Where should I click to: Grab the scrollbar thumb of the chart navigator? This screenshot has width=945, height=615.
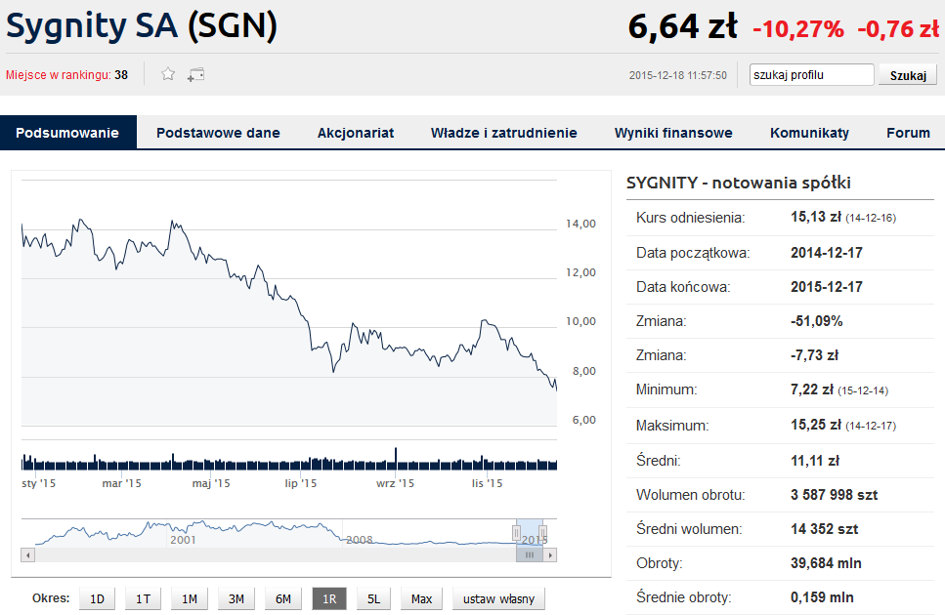[529, 555]
